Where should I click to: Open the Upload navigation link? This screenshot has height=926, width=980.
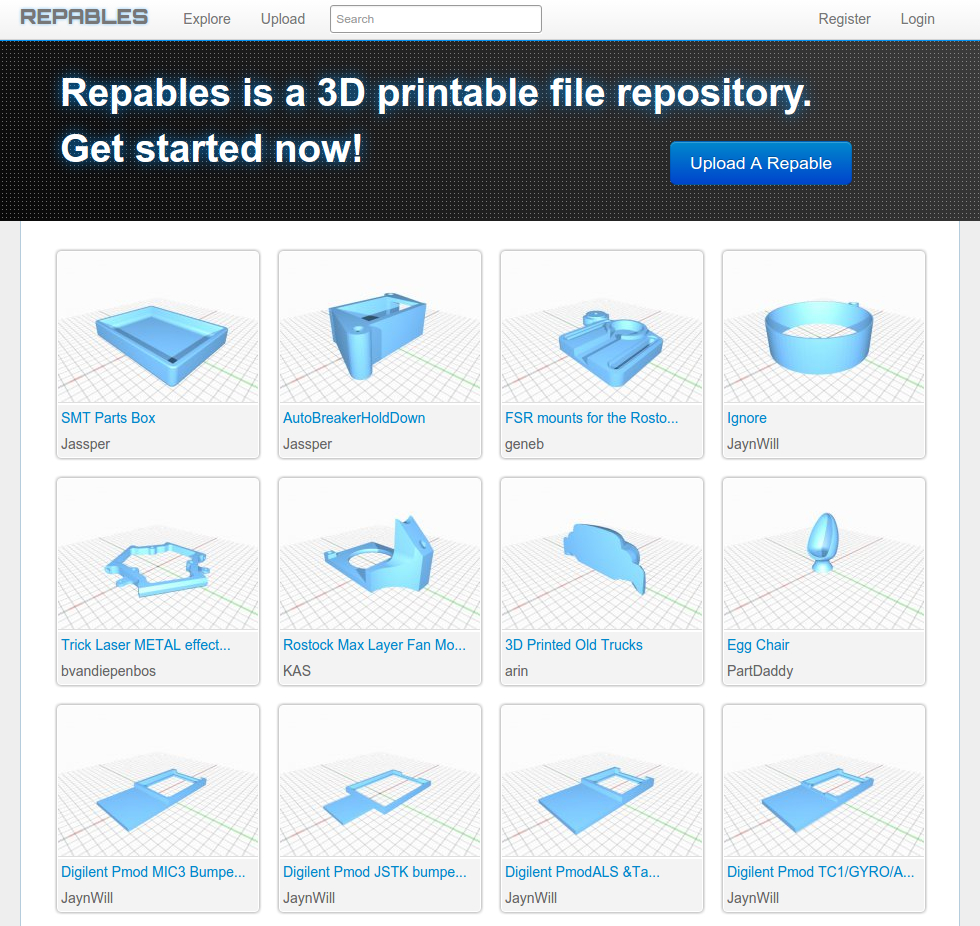pos(283,19)
